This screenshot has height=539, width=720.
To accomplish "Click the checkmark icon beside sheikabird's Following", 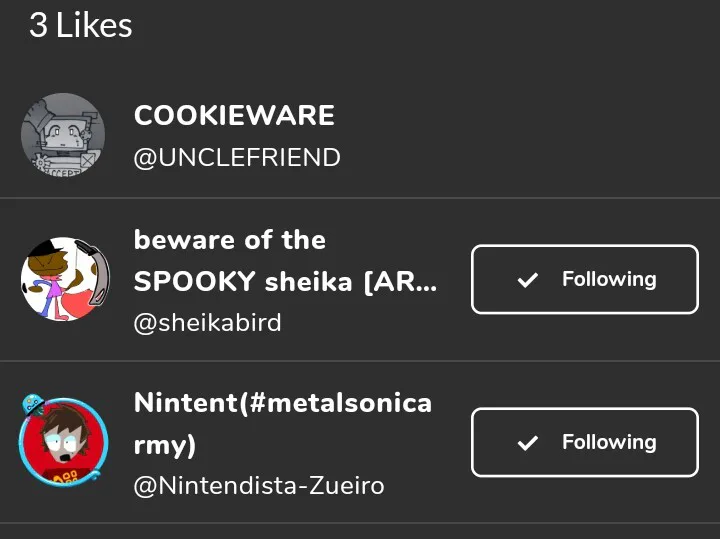I will (x=527, y=280).
